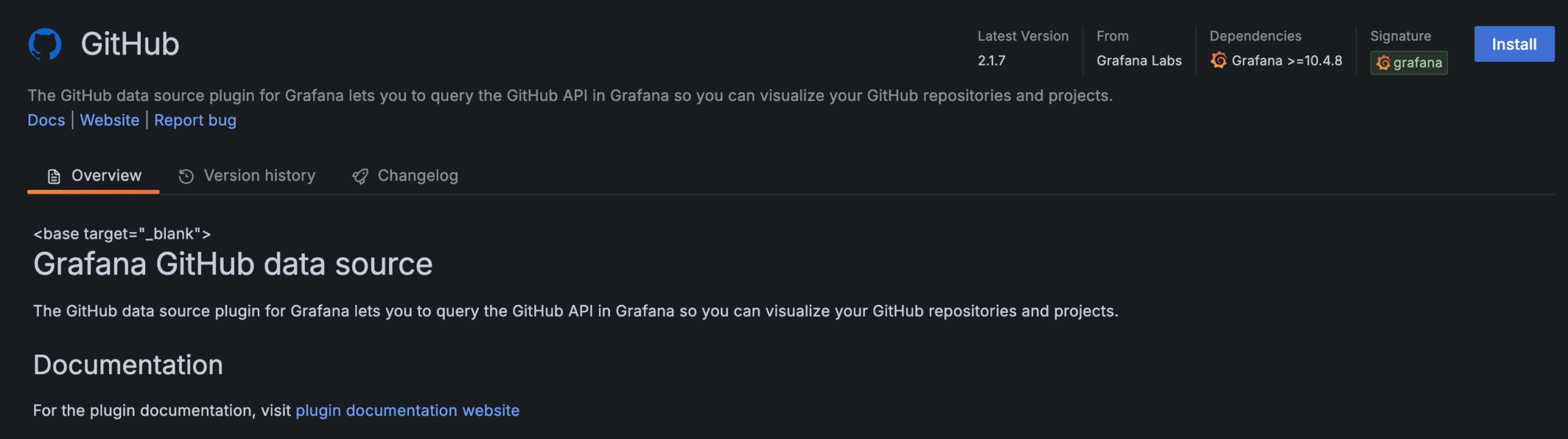The width and height of the screenshot is (1568, 439).
Task: Open the Report bug link
Action: tap(195, 121)
